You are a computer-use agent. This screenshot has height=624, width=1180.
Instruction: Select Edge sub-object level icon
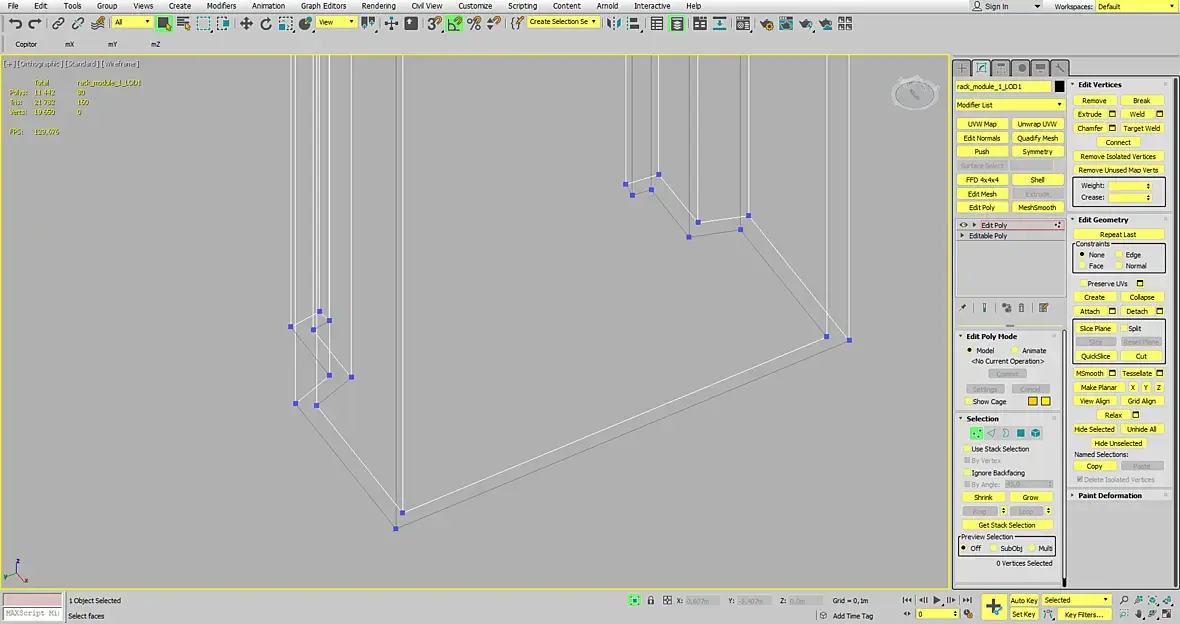[991, 433]
